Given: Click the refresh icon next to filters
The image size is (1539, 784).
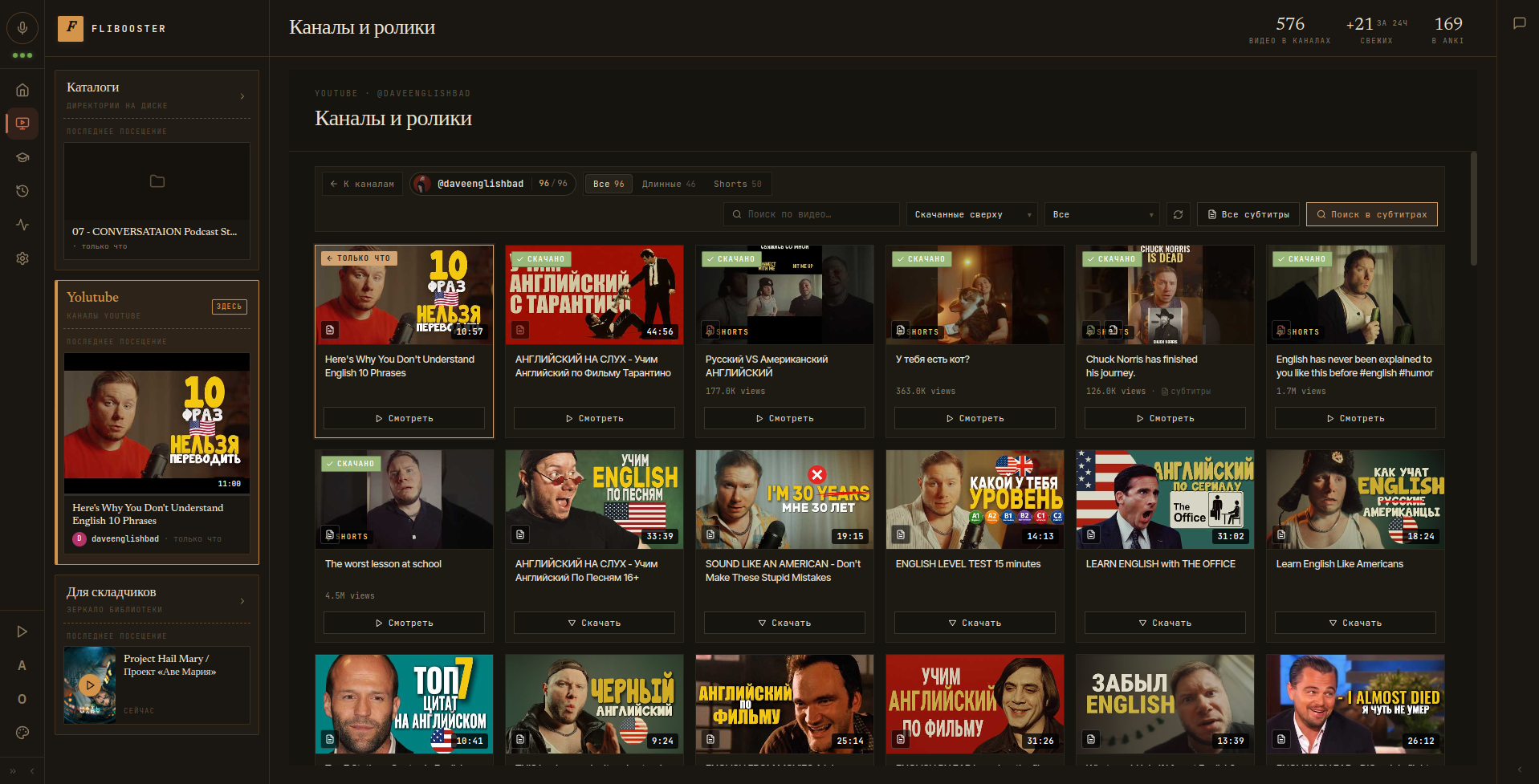Looking at the screenshot, I should click(x=1178, y=214).
